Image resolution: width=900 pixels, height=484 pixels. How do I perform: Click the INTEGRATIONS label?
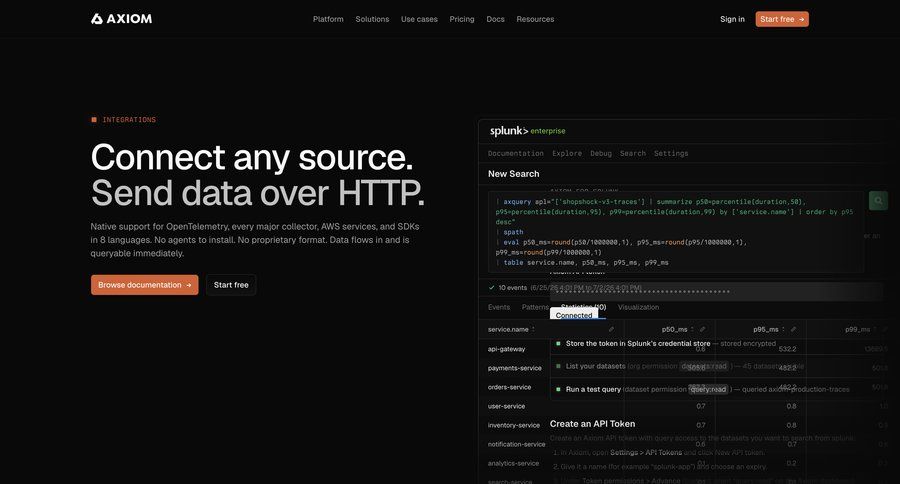pos(129,119)
